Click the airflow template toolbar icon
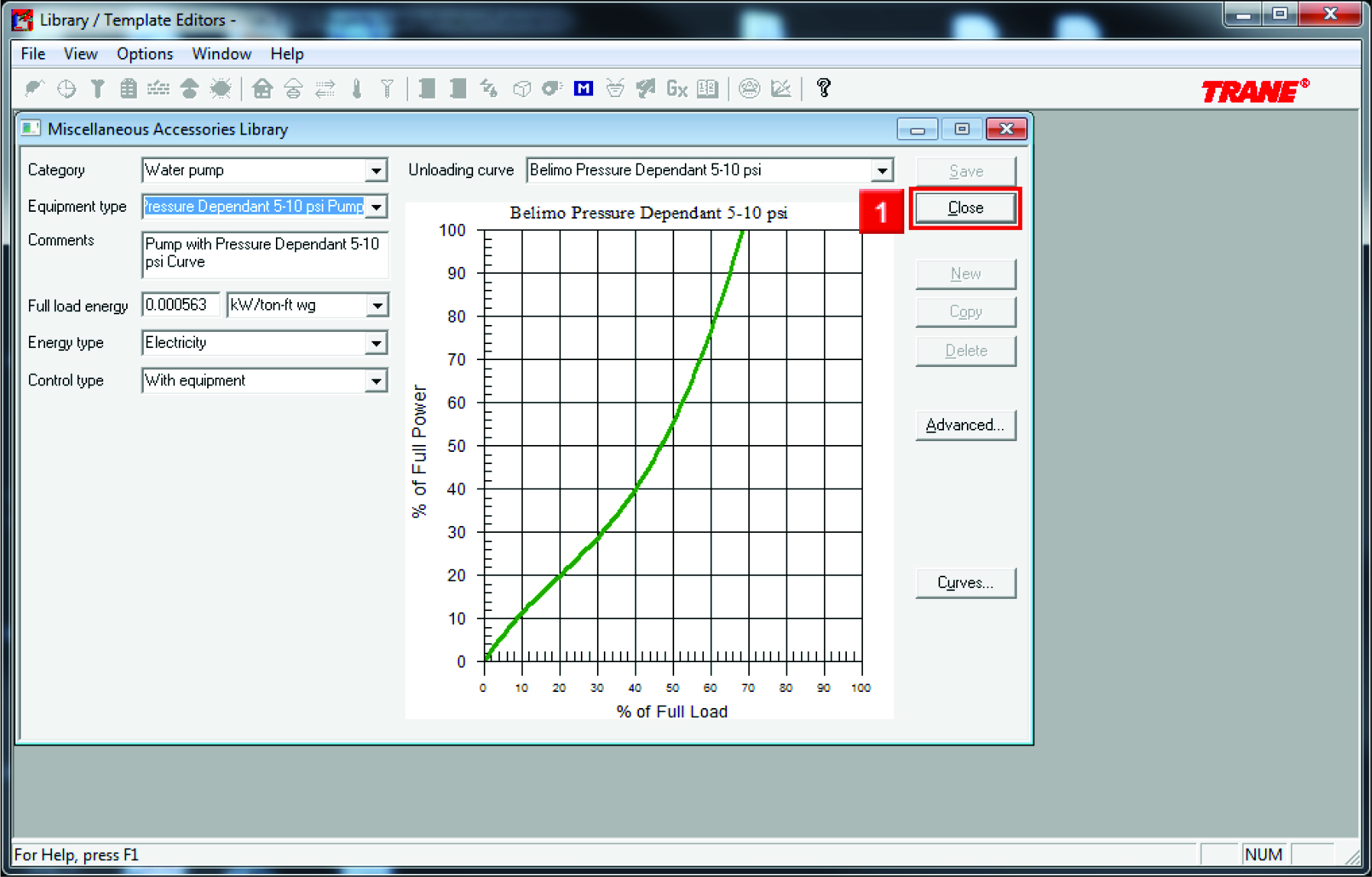 pos(294,89)
